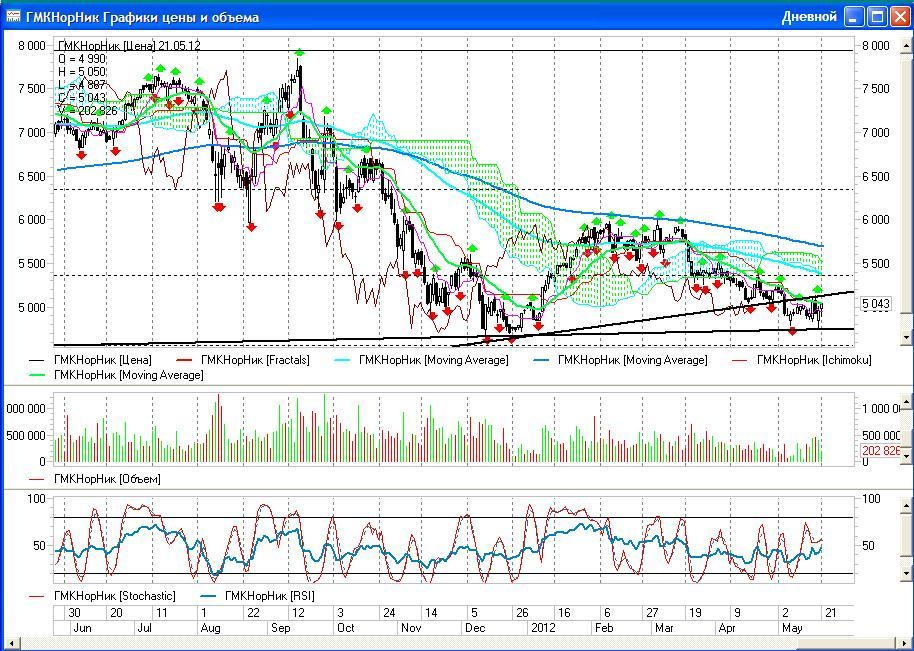Close the ГМКНорНик chart window

click(899, 17)
